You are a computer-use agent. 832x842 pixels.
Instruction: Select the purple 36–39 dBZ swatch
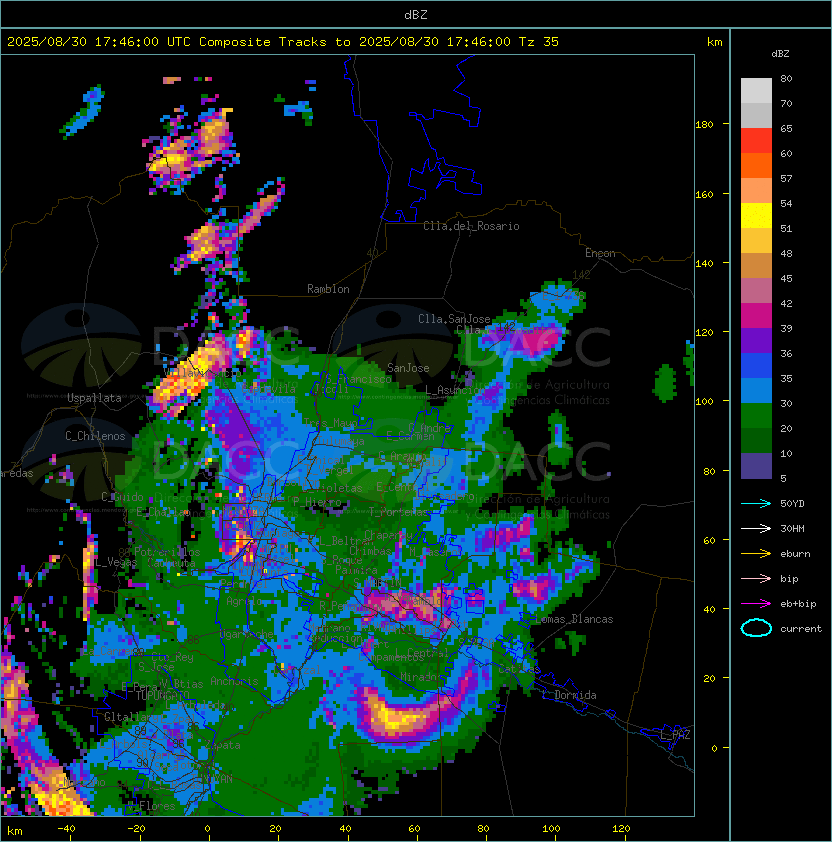[756, 340]
